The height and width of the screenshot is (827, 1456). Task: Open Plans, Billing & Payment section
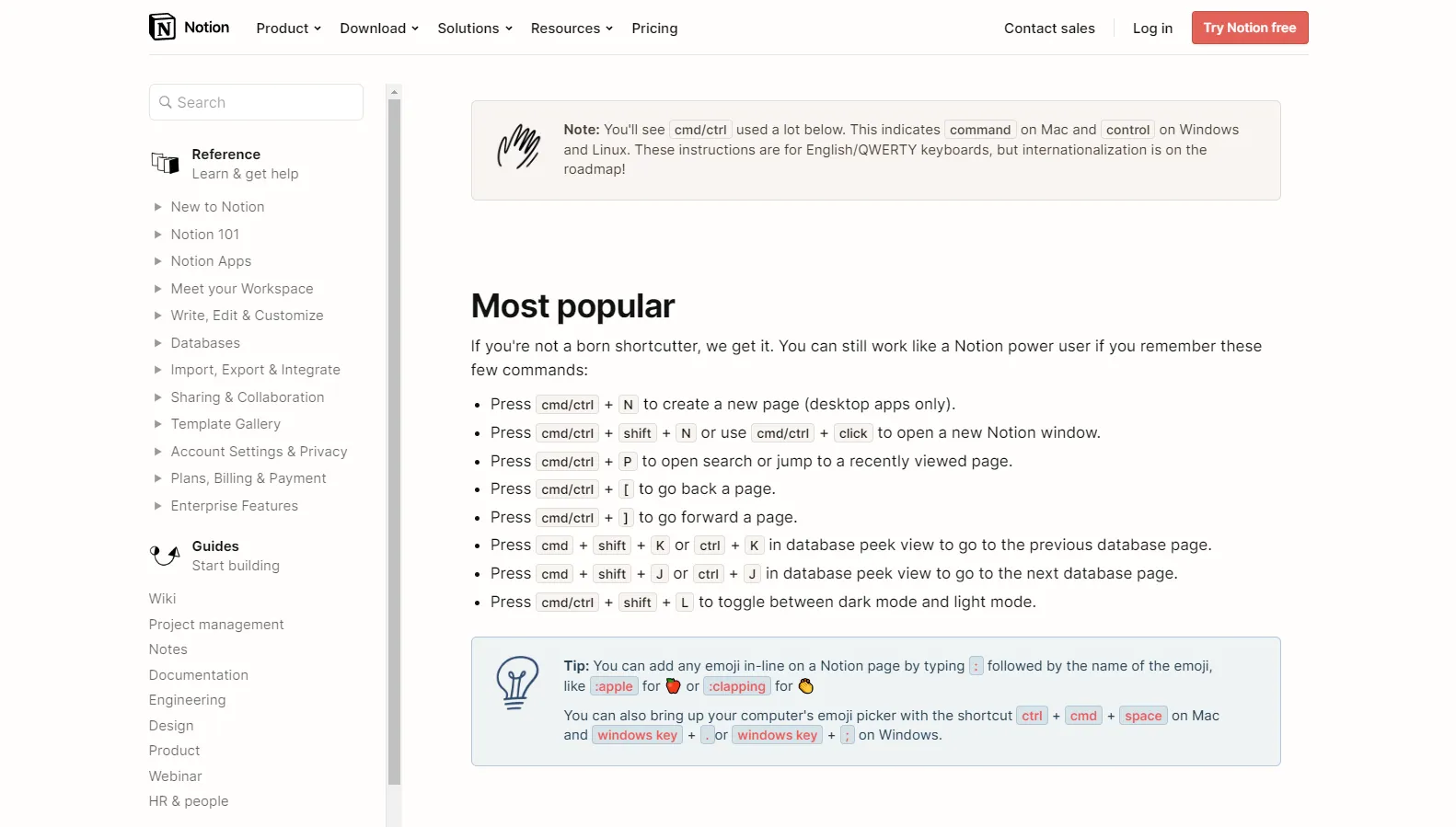(x=248, y=478)
